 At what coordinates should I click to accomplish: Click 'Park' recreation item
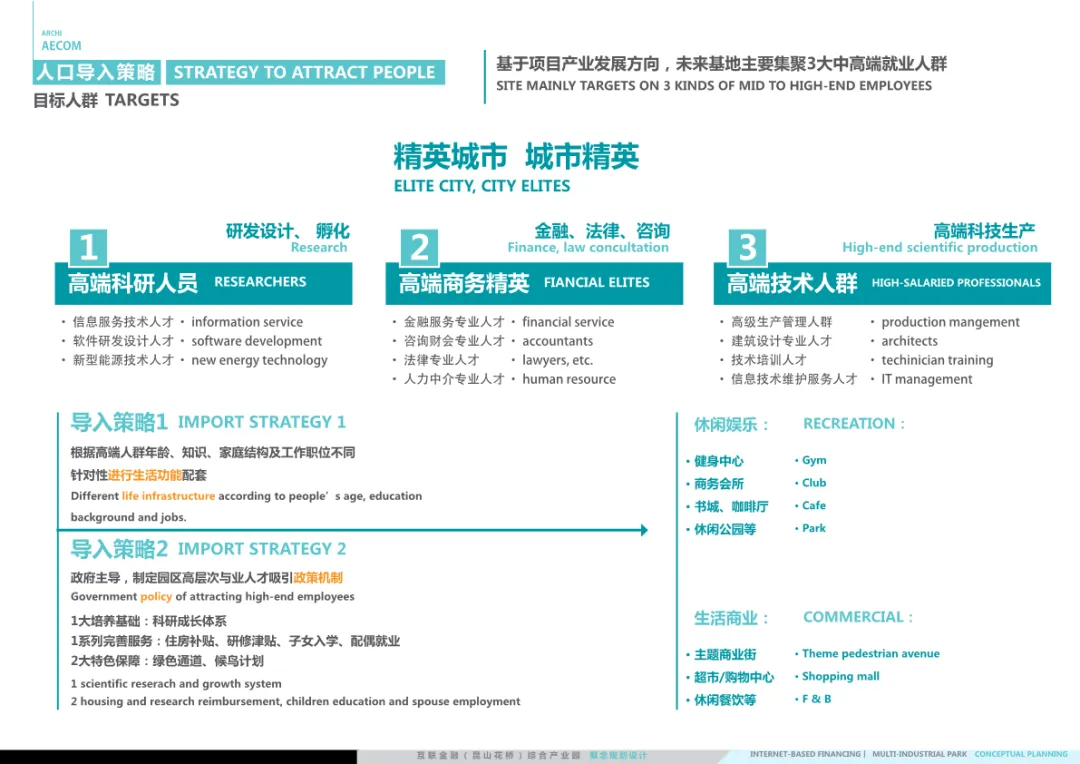pyautogui.click(x=814, y=528)
